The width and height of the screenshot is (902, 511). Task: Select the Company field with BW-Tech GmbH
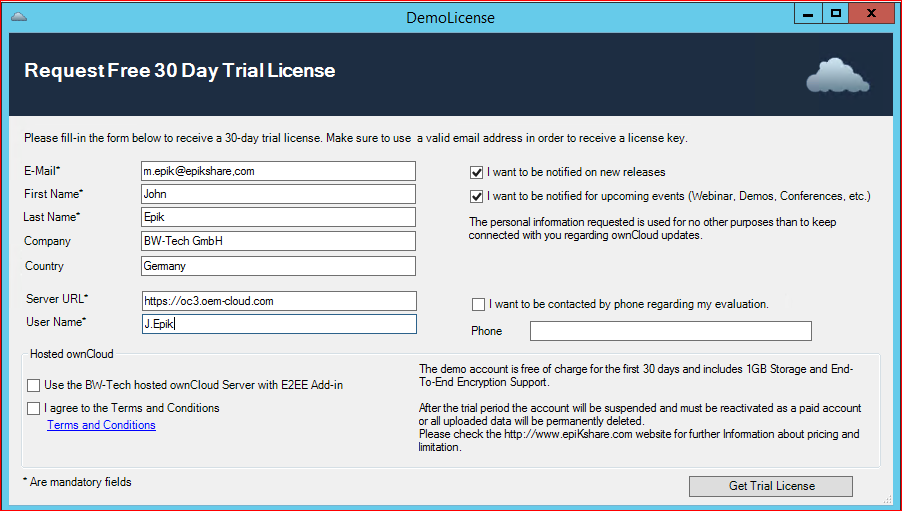(278, 241)
